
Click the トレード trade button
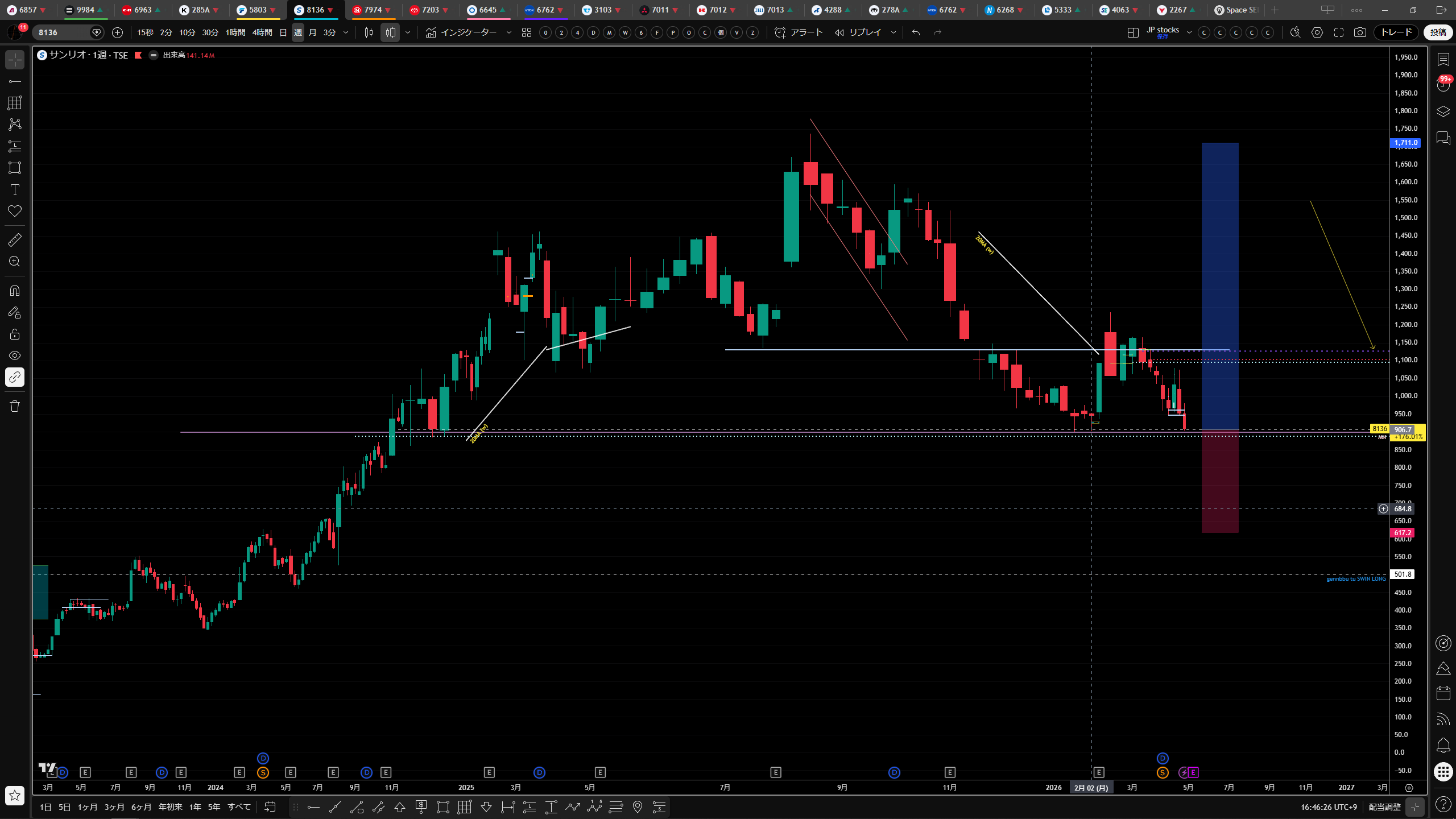point(1396,32)
